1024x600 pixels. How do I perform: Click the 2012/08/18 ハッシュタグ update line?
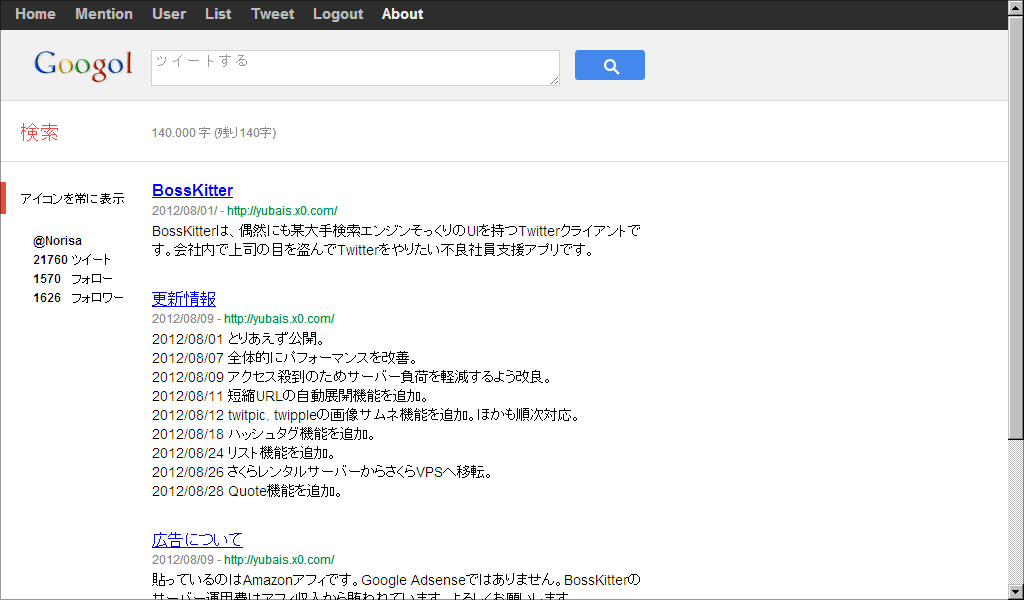264,434
